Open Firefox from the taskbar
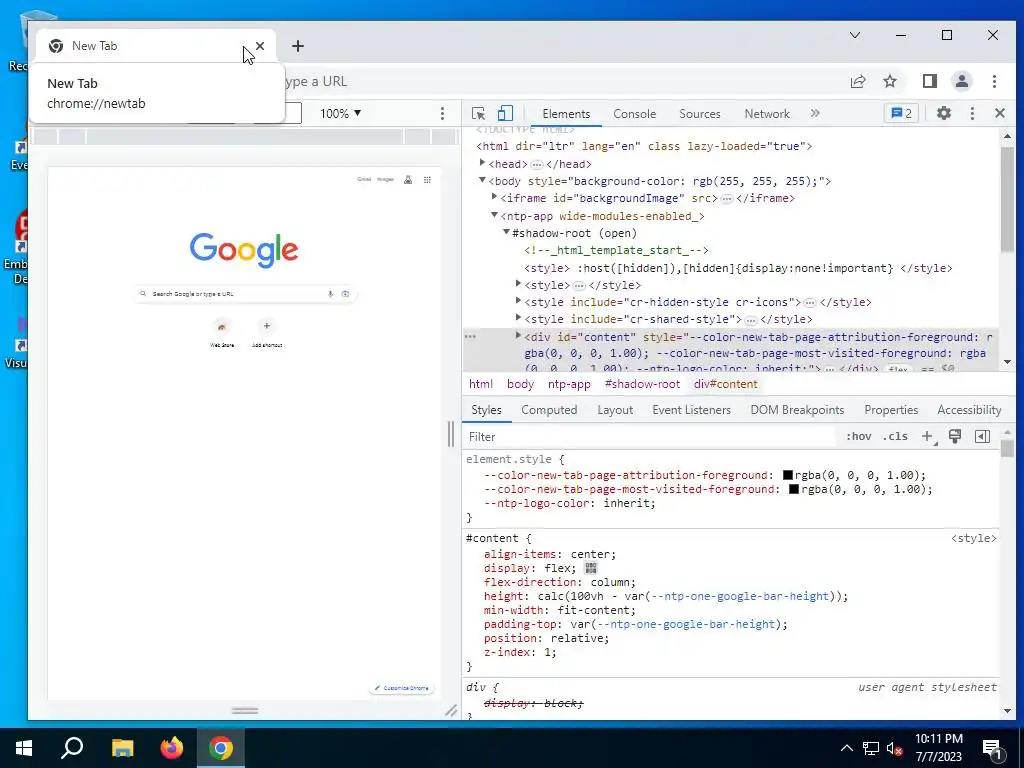The width and height of the screenshot is (1024, 768). pos(172,748)
